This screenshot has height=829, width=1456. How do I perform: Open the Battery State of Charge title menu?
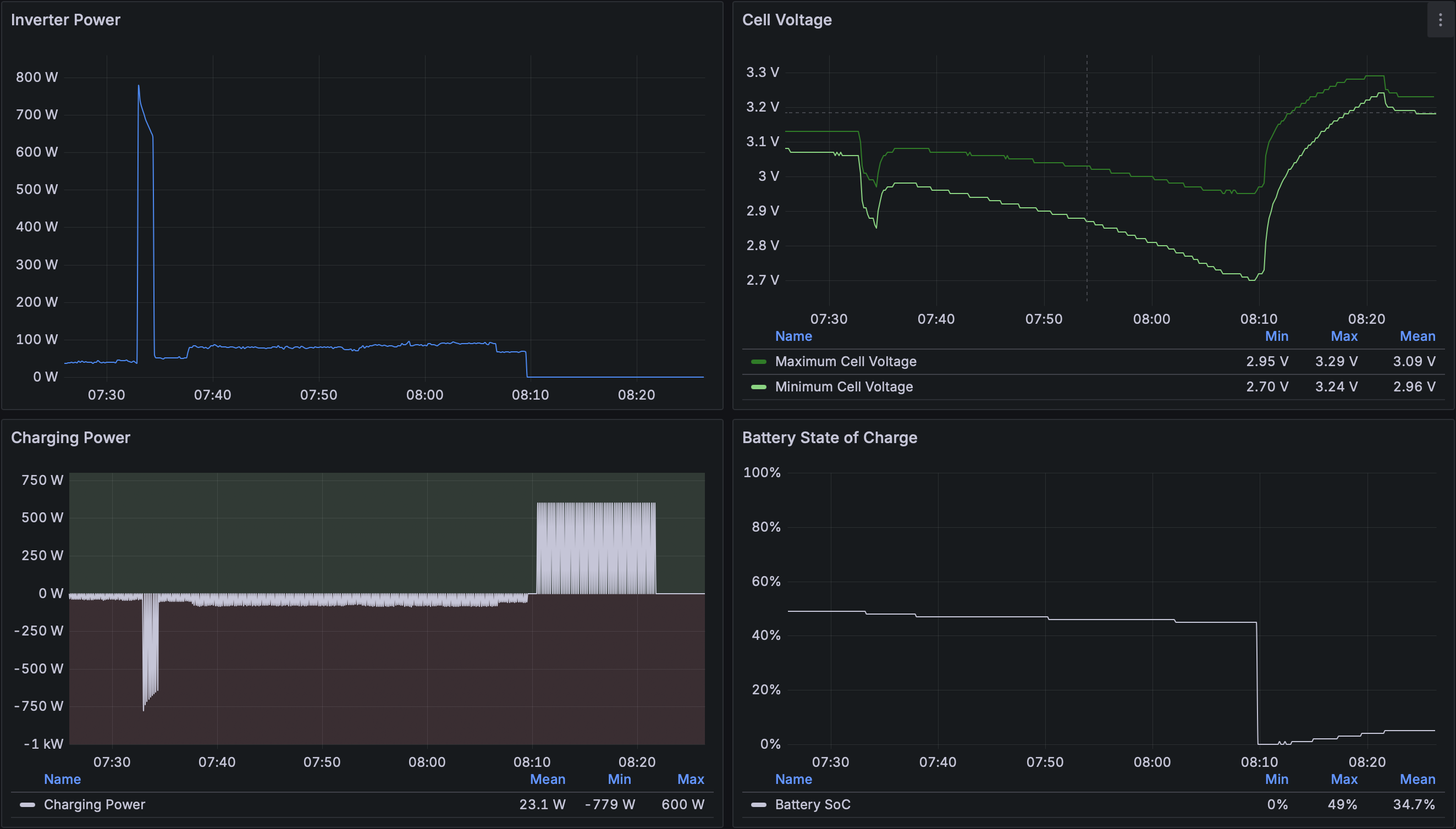pyautogui.click(x=829, y=438)
